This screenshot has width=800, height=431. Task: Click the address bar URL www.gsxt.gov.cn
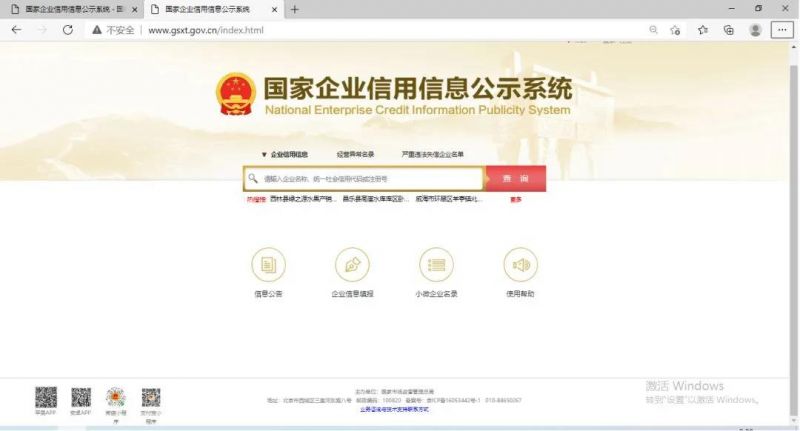206,30
